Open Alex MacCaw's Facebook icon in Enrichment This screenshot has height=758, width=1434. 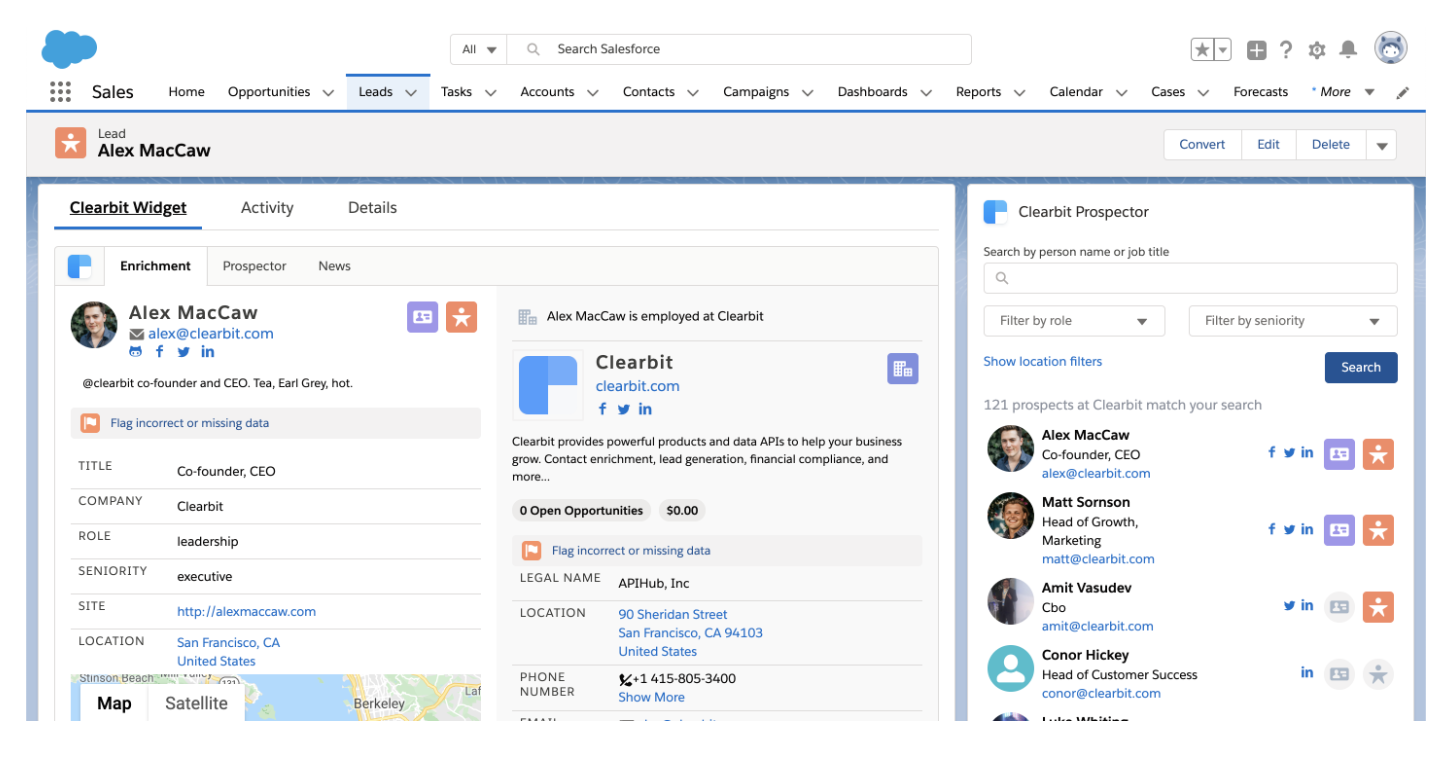pos(160,352)
